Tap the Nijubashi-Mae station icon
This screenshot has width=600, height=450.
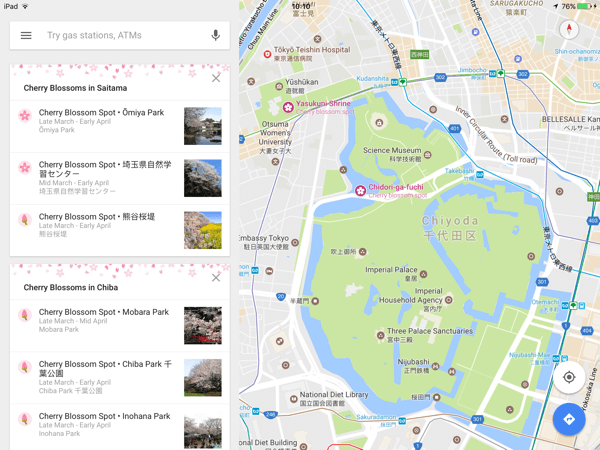tap(557, 359)
